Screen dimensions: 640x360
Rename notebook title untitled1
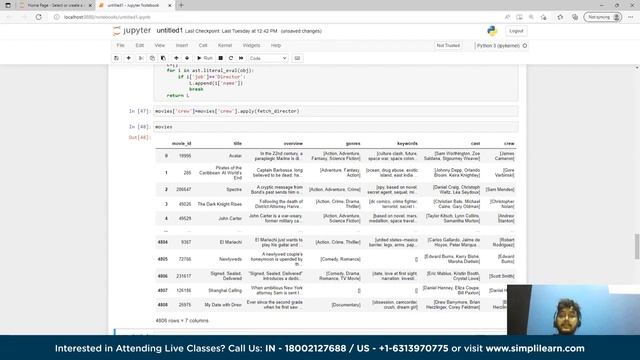pos(169,31)
